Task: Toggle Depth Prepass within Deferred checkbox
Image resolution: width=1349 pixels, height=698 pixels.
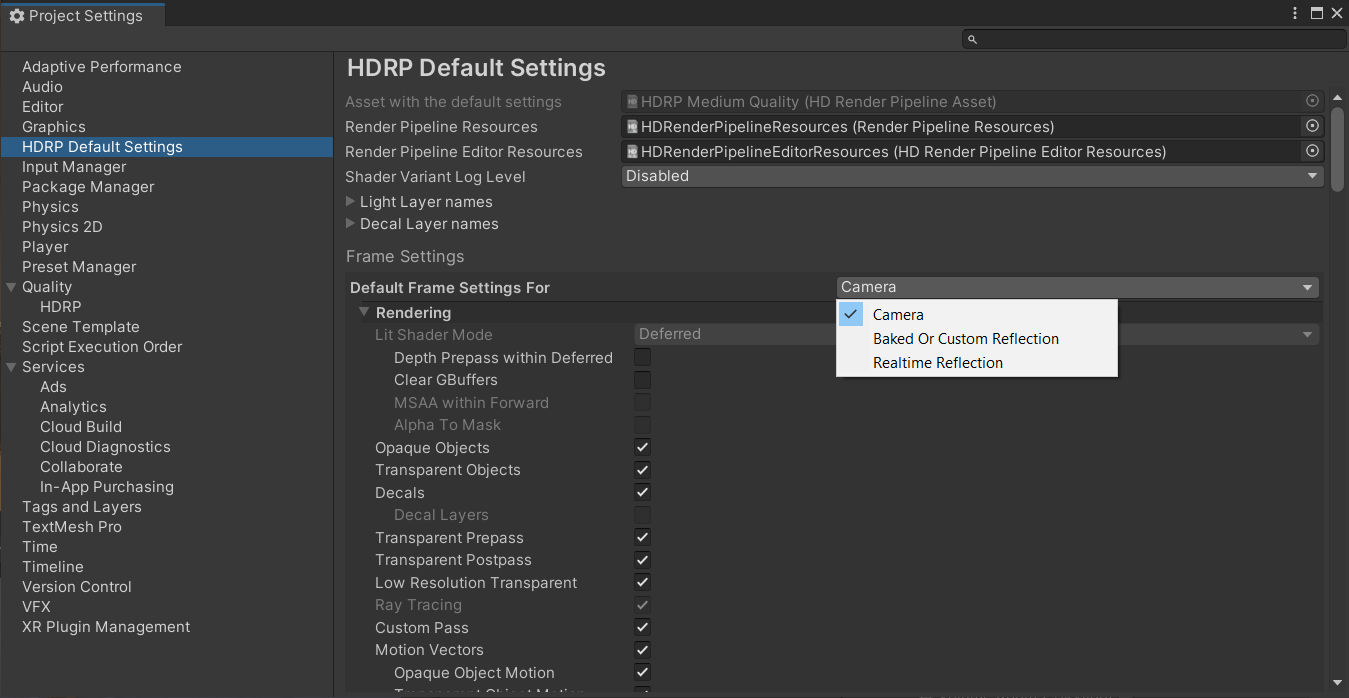Action: pyautogui.click(x=642, y=357)
